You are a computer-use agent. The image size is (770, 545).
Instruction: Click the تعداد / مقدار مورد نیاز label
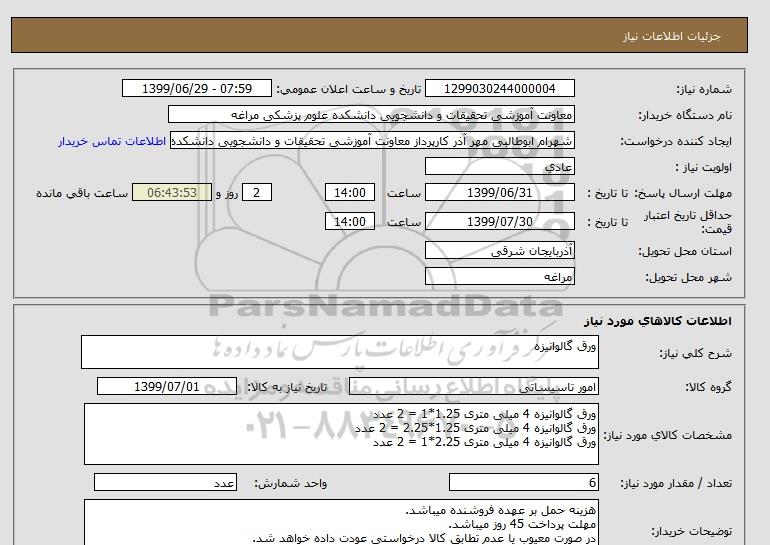676,484
